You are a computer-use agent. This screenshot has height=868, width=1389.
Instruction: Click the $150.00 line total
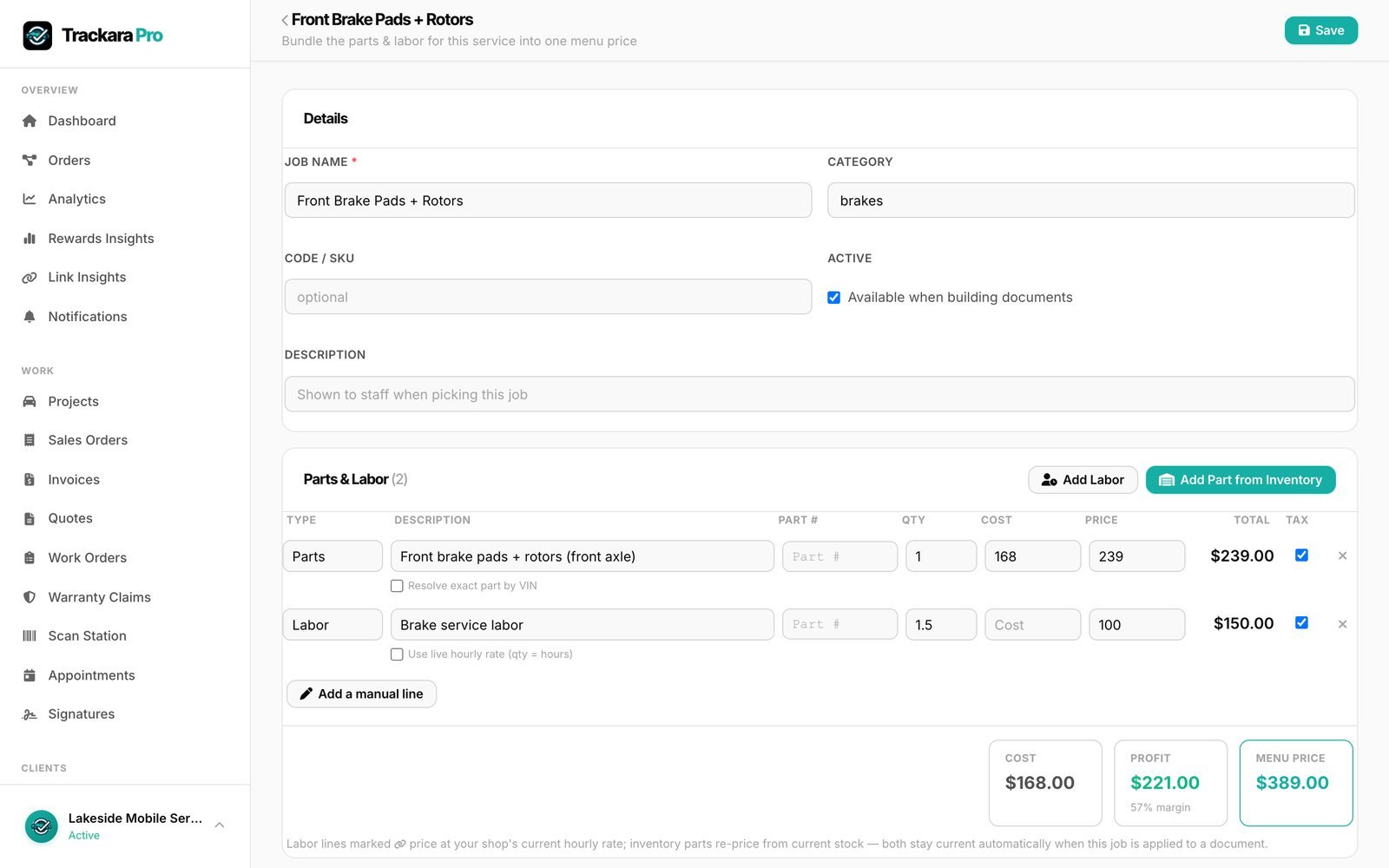pos(1243,623)
